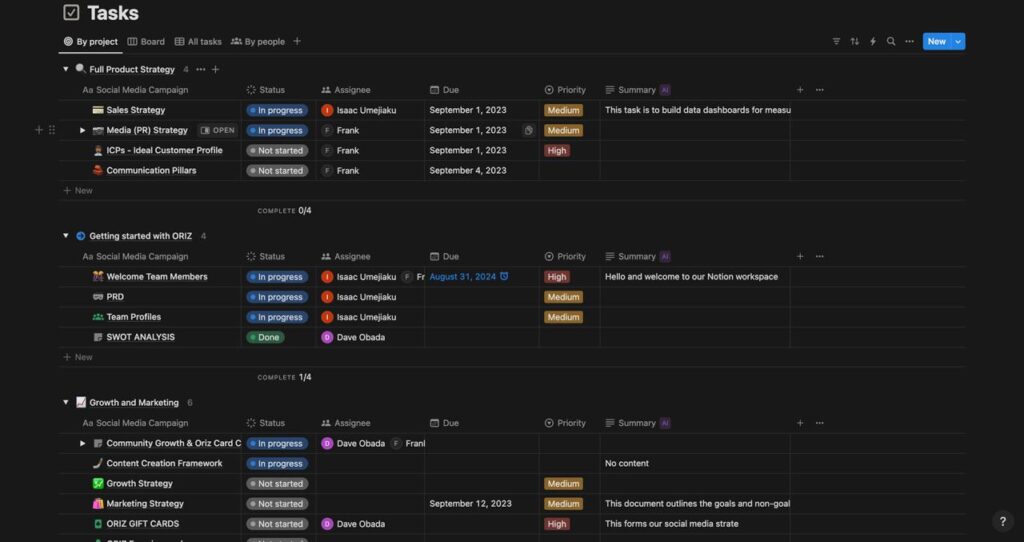Collapse the Full Product Strategy group
Viewport: 1024px width, 542px height.
[x=65, y=69]
